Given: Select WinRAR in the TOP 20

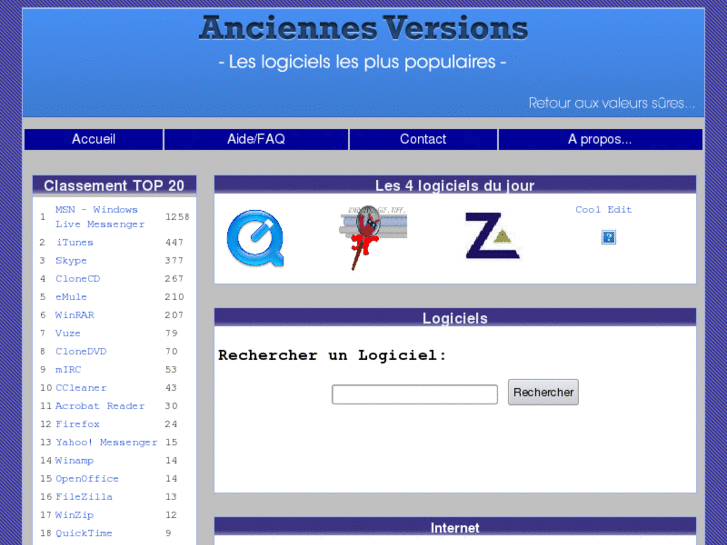Looking at the screenshot, I should (75, 315).
